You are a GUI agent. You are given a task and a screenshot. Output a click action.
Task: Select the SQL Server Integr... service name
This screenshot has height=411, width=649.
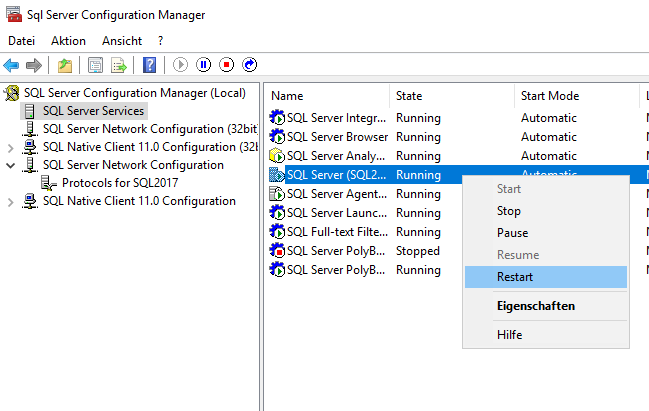coord(337,118)
